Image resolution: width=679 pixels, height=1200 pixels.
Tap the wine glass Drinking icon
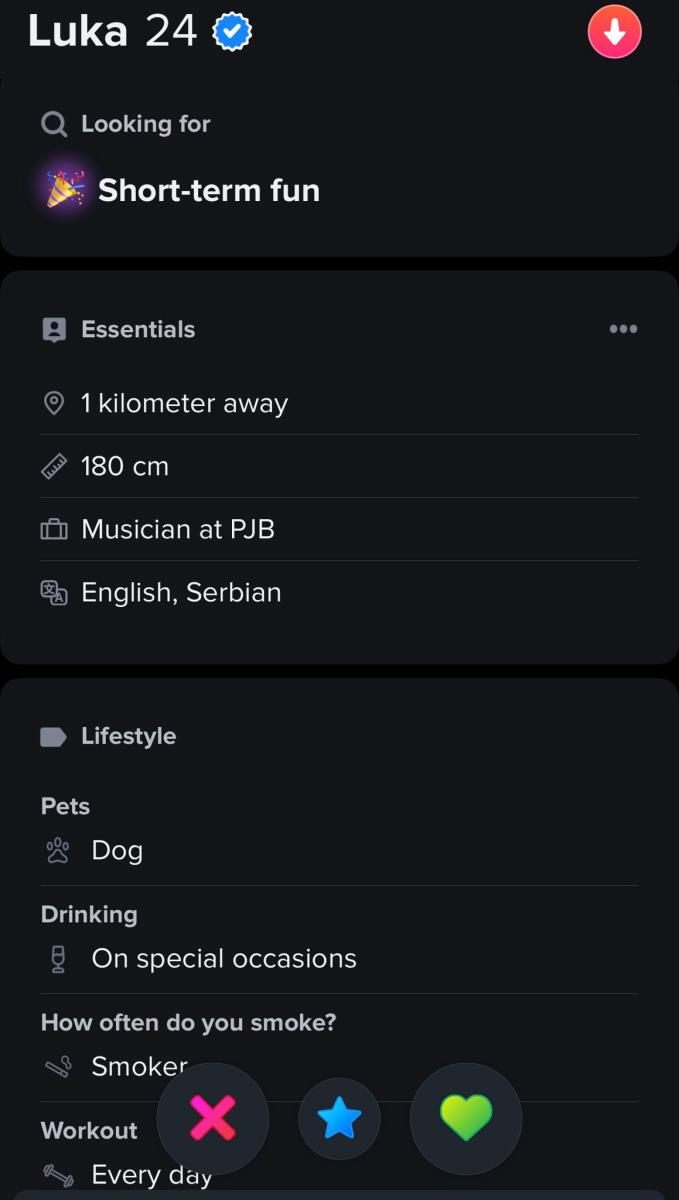pyautogui.click(x=58, y=959)
